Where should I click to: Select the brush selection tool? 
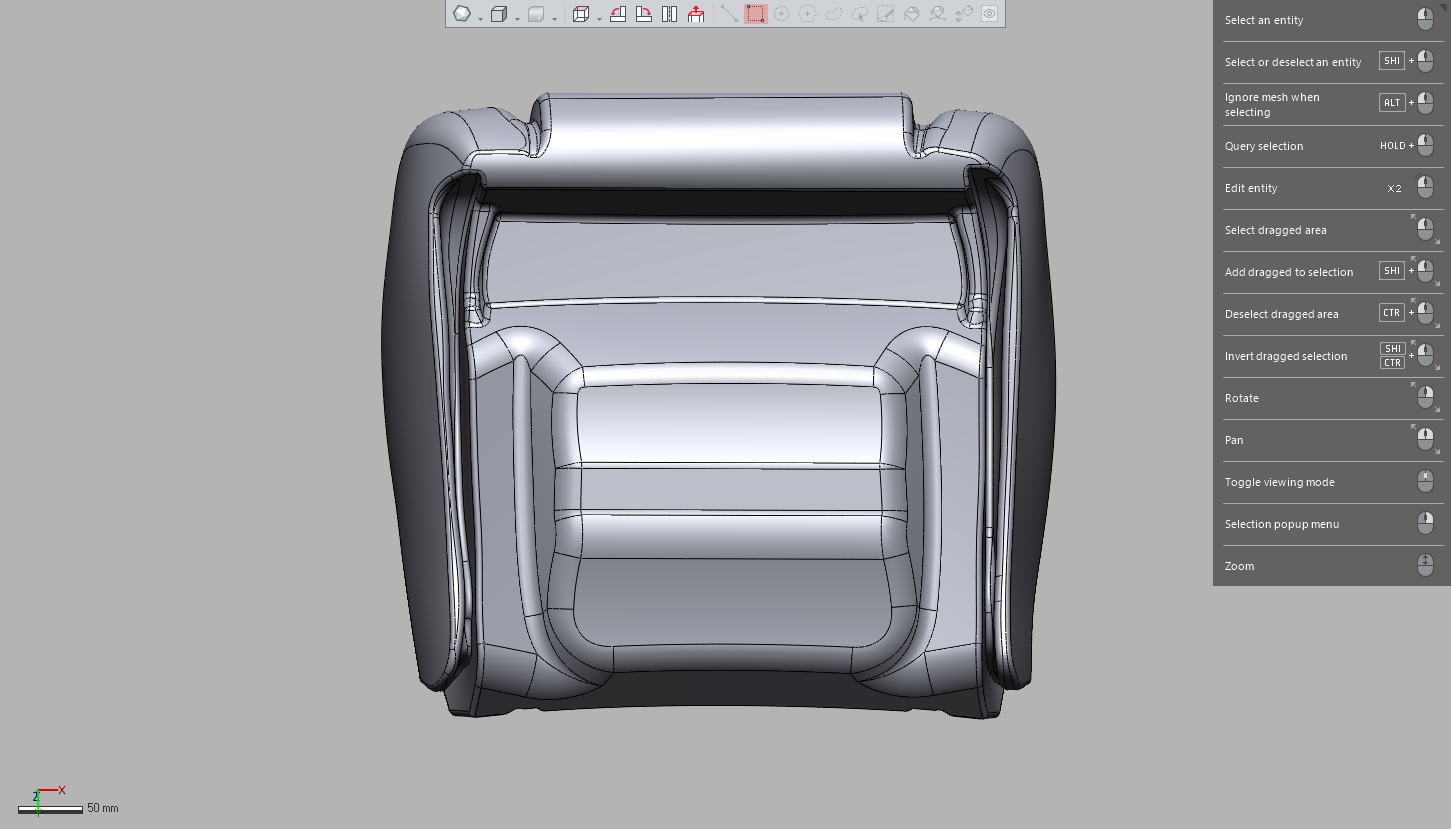coord(886,14)
